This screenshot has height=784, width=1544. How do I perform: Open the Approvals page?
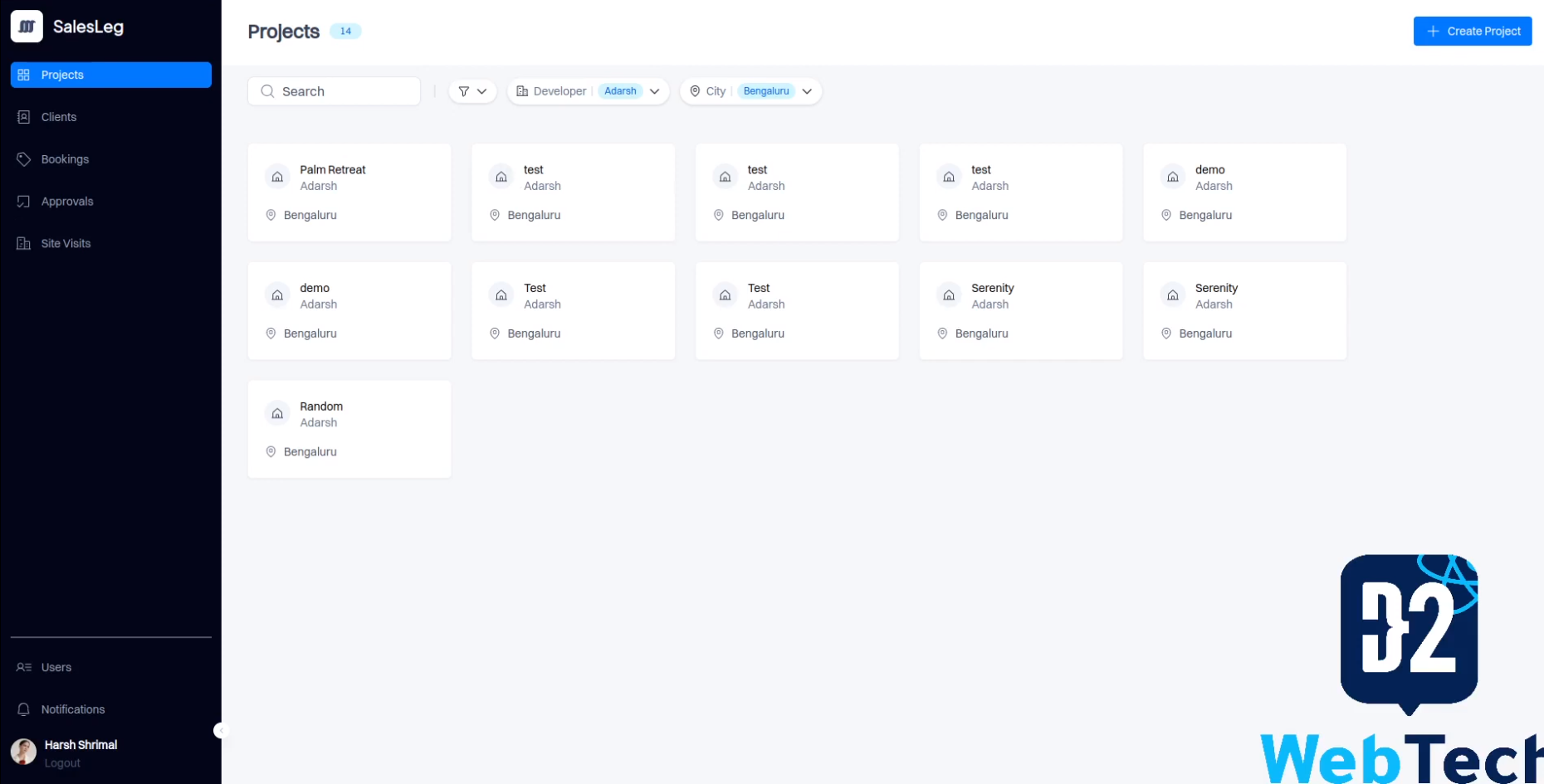coord(66,202)
